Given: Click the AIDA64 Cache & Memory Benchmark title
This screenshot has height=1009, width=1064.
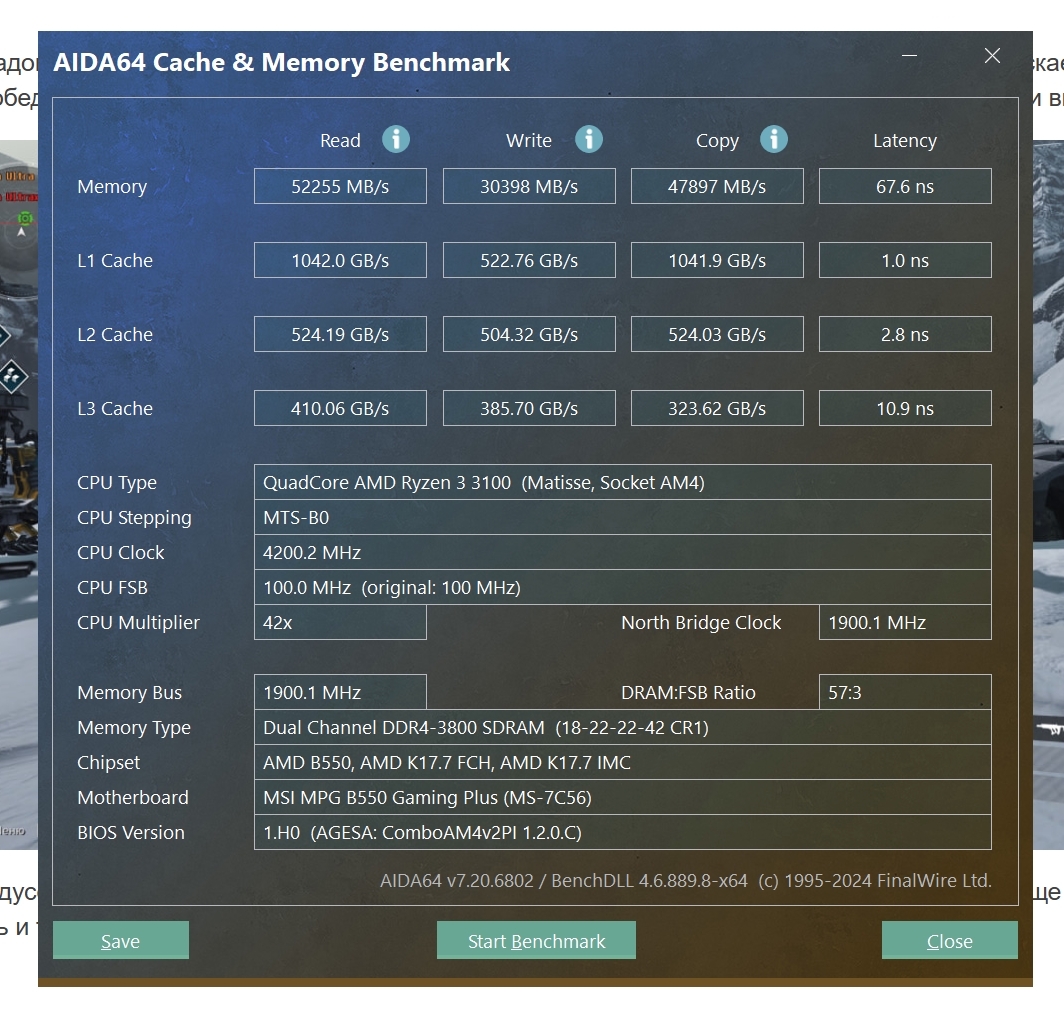Looking at the screenshot, I should click(x=281, y=62).
